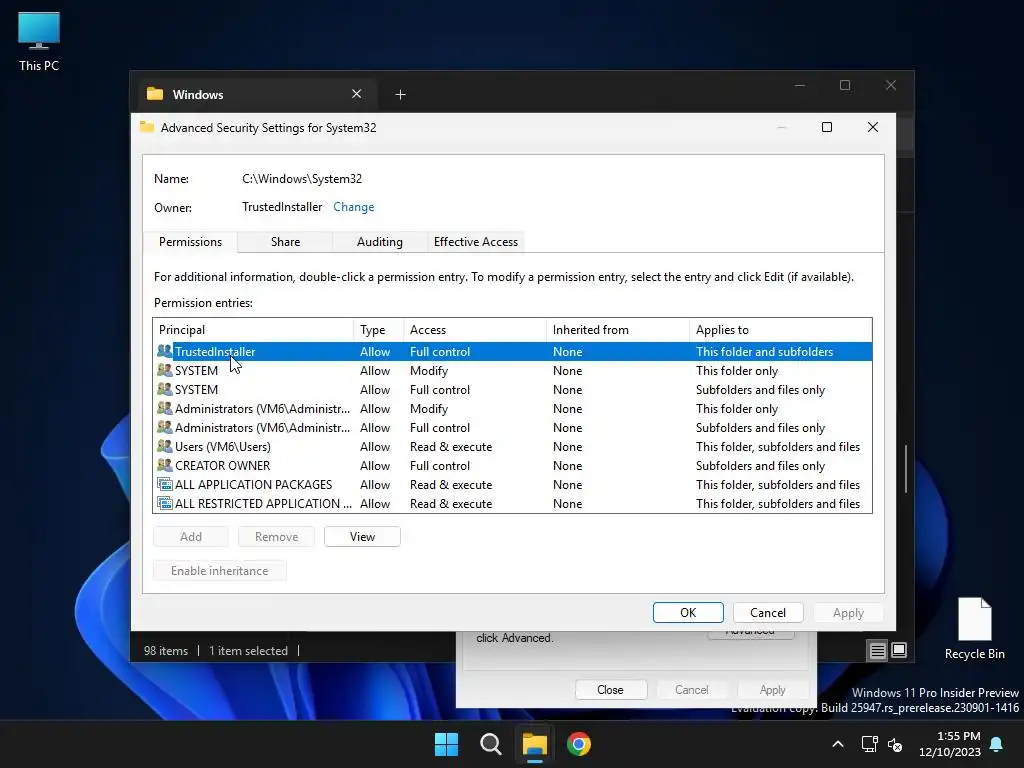Image resolution: width=1024 pixels, height=768 pixels.
Task: Maximize Advanced Security Settings dialog
Action: [827, 127]
